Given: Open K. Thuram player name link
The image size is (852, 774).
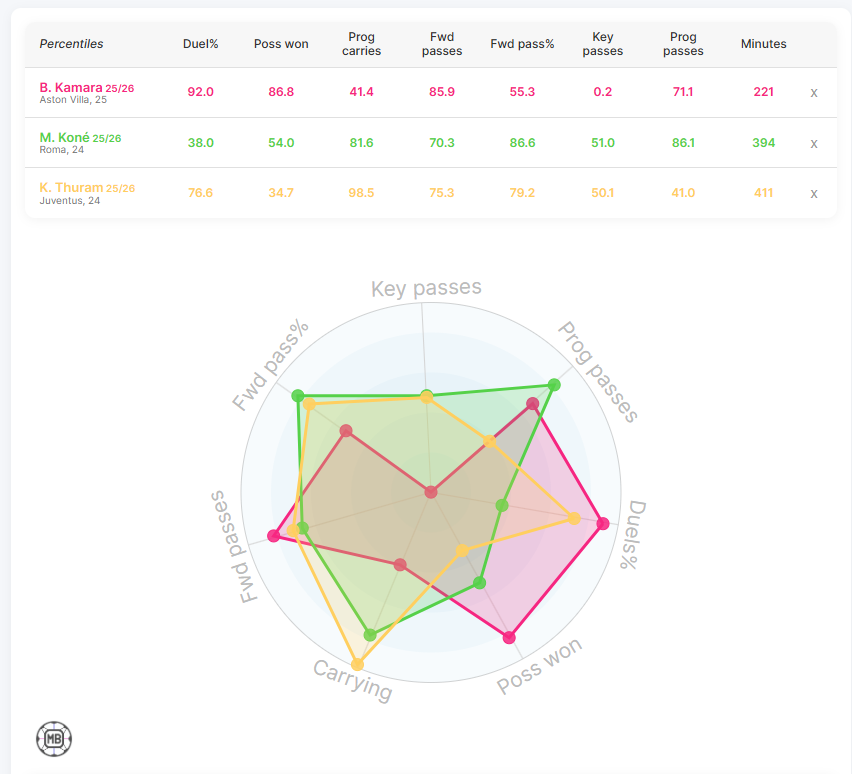Looking at the screenshot, I should click(71, 188).
